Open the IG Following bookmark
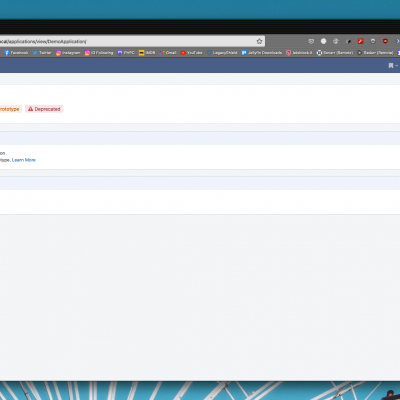This screenshot has width=400, height=400. point(99,53)
